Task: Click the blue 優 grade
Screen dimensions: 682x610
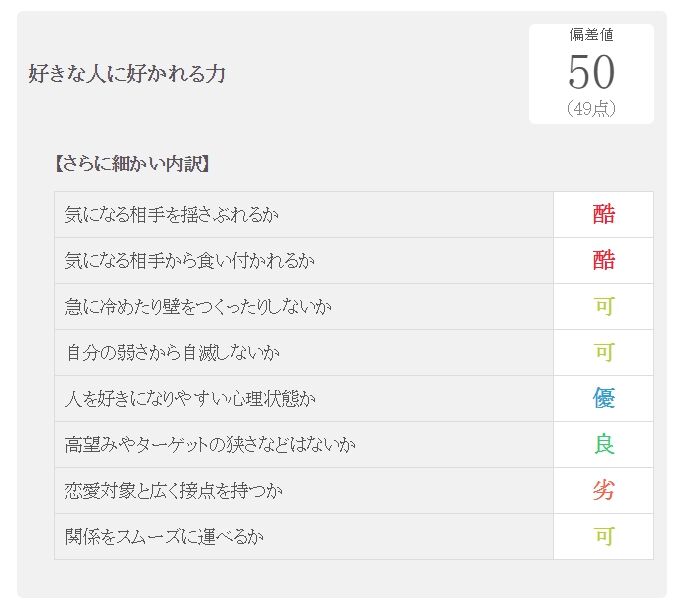Action: [x=604, y=398]
